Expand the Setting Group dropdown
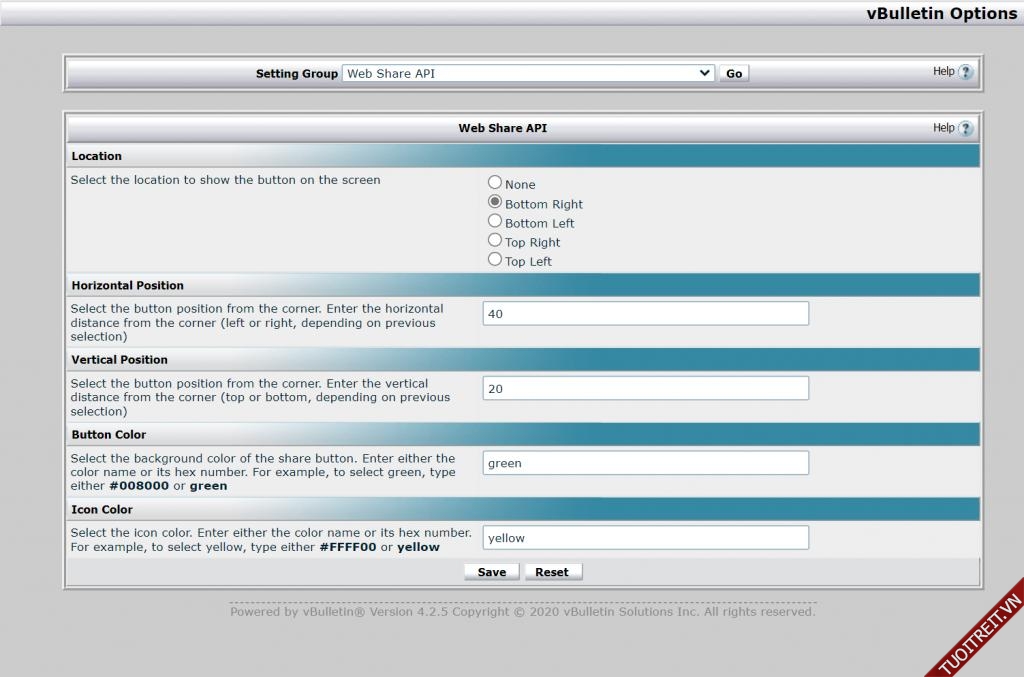 (528, 73)
